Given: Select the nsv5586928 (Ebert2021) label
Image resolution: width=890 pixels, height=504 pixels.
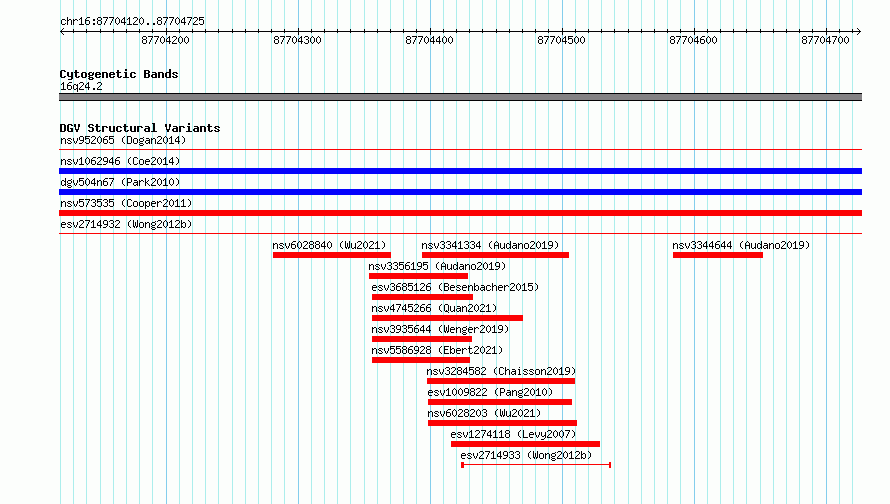Looking at the screenshot, I should pos(437,350).
